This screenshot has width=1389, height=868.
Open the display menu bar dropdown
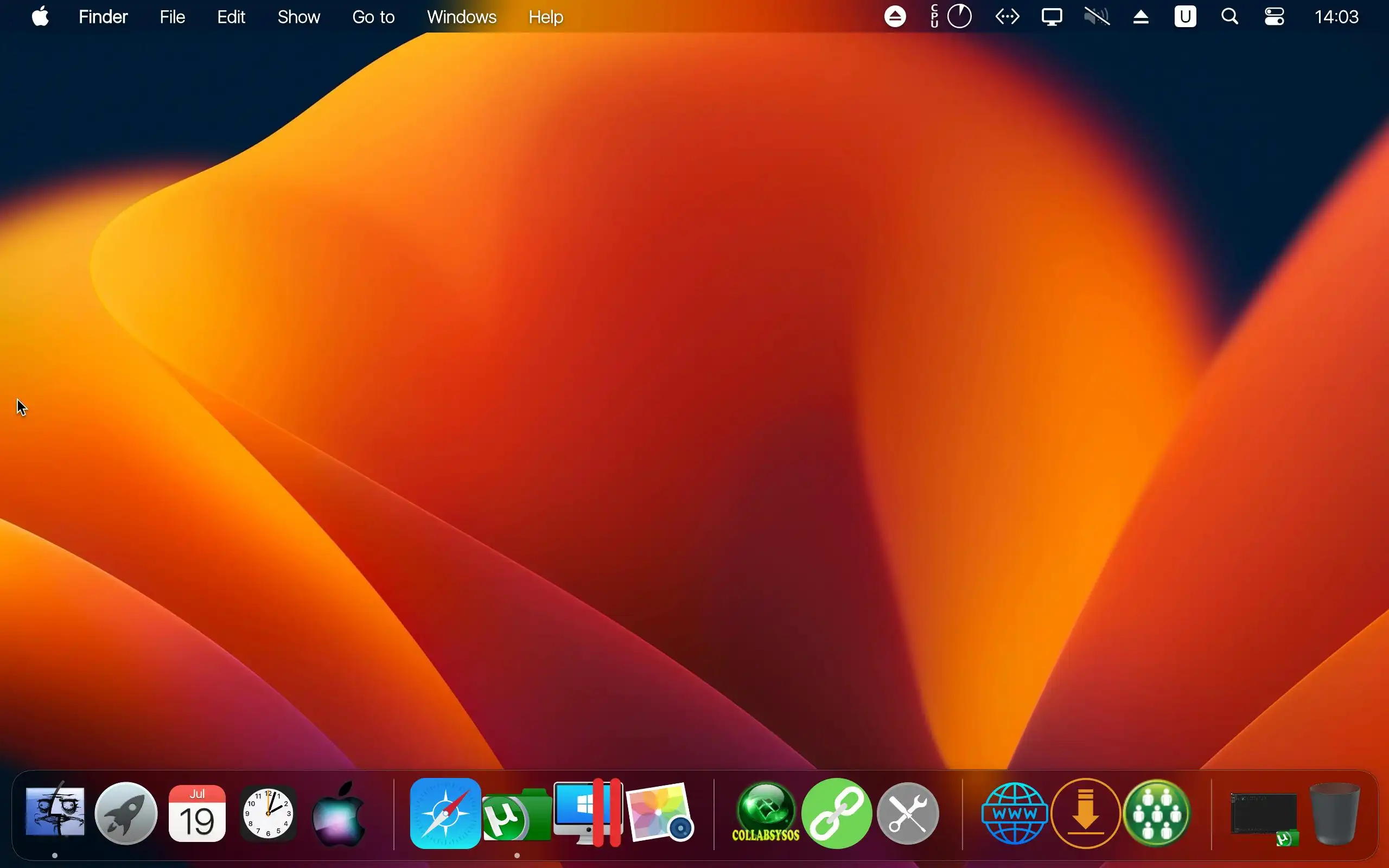[x=1052, y=17]
